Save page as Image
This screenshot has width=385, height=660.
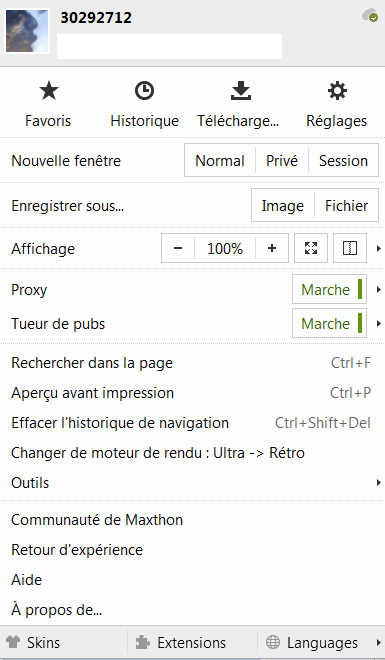click(x=283, y=205)
